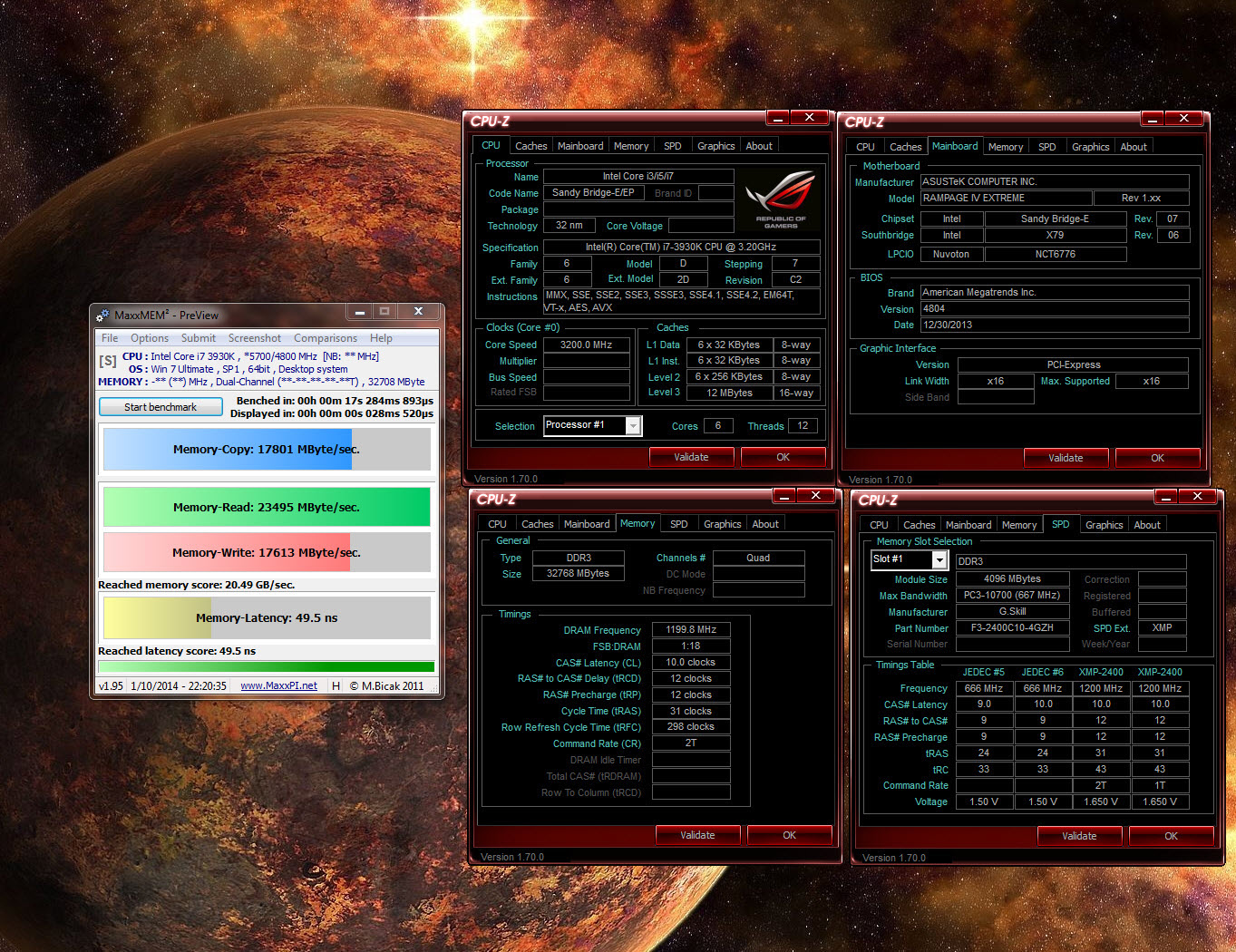Viewport: 1236px width, 952px height.
Task: Click the Part Number F3-2400C10-4GZH field
Action: 1012,627
